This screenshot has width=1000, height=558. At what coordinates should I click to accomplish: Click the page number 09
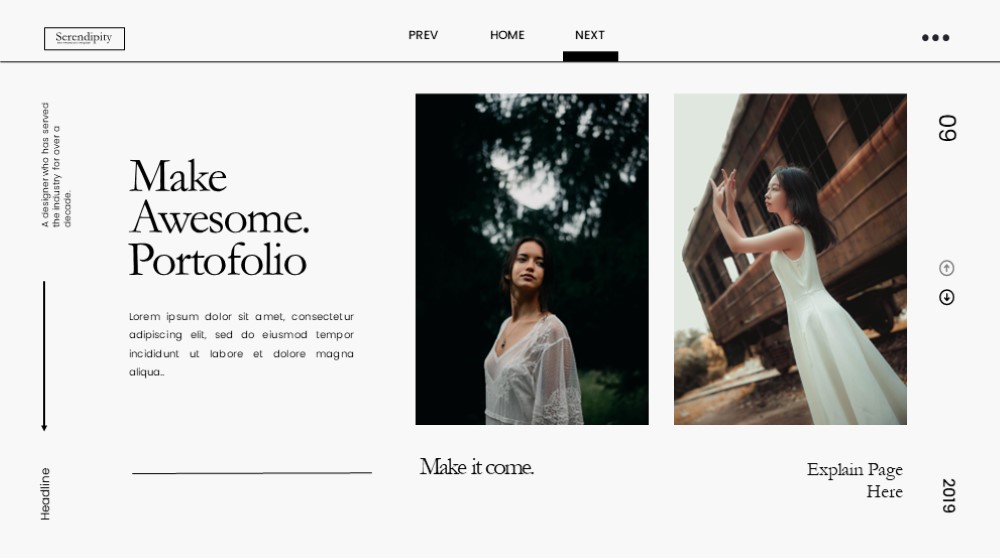point(947,128)
